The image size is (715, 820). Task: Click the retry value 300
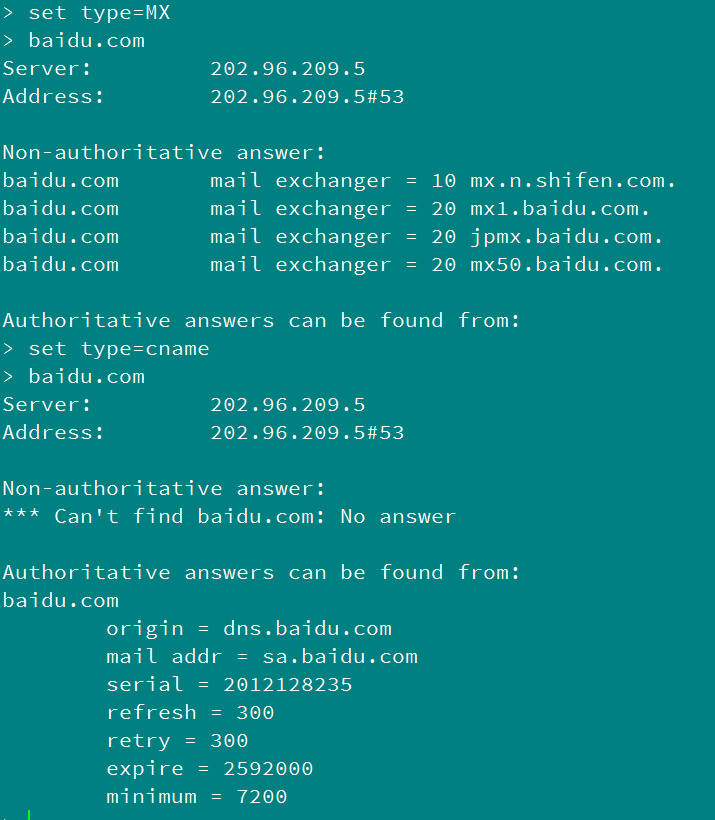point(229,741)
